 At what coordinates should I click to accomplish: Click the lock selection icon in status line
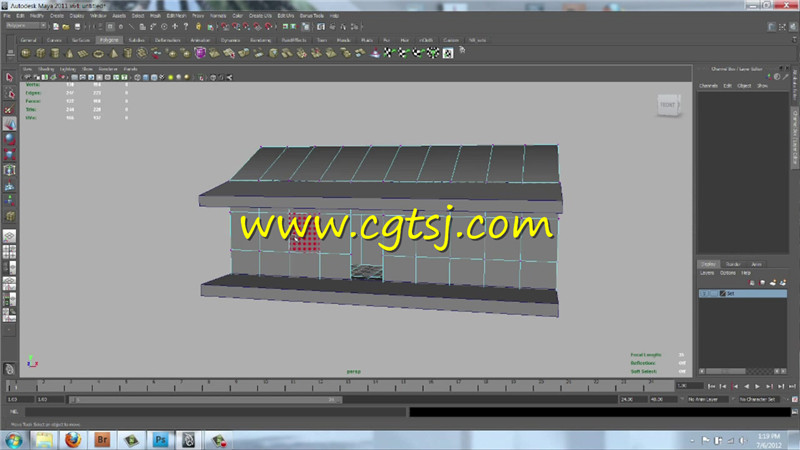198,27
